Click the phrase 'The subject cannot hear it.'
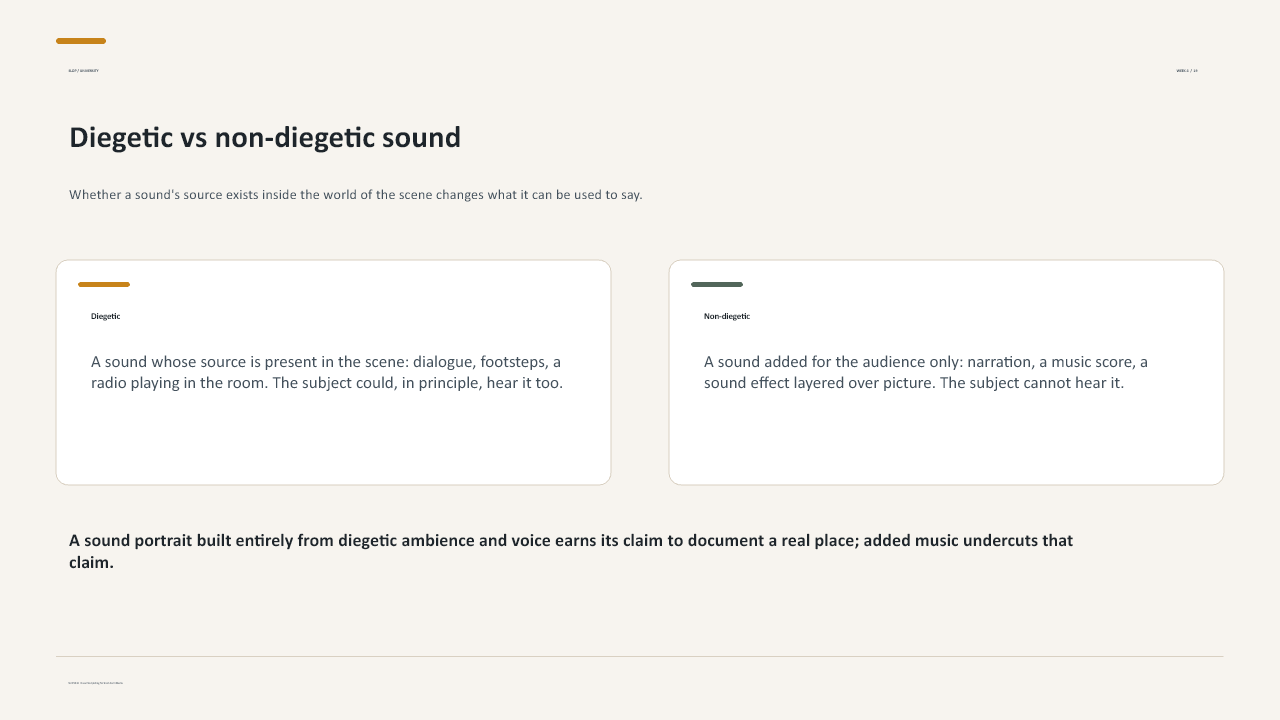 1032,383
